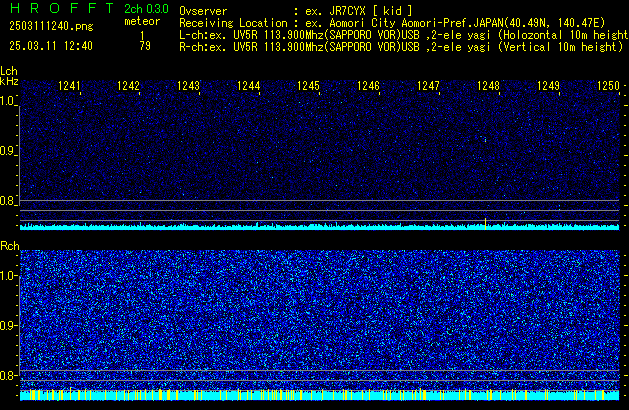Screen dimensions: 629x410
Task: Click the L-ch UV5R Holozontal antenna line
Action: point(404,35)
